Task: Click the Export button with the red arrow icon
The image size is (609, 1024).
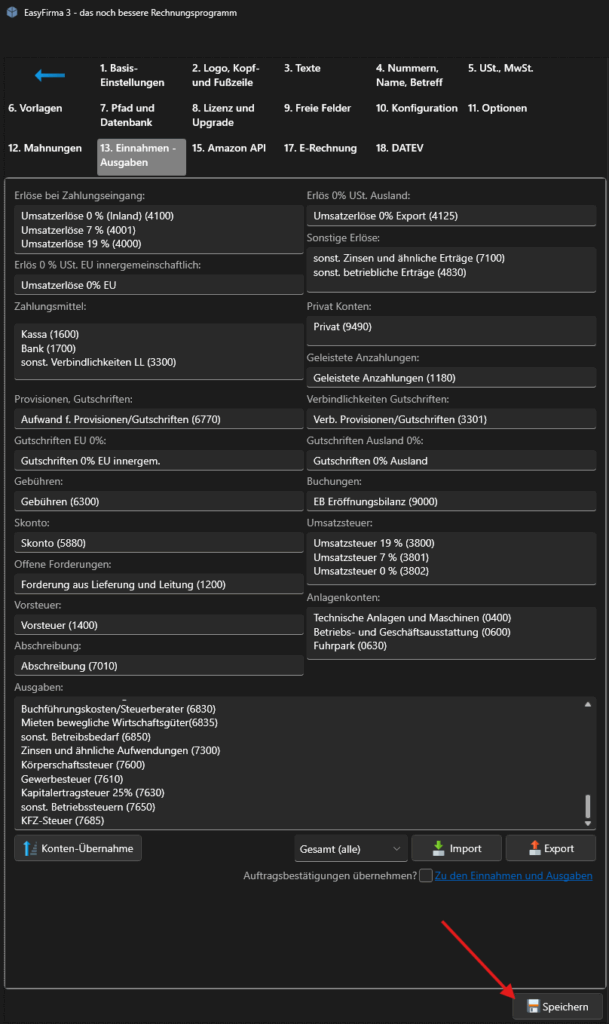Action: click(550, 848)
